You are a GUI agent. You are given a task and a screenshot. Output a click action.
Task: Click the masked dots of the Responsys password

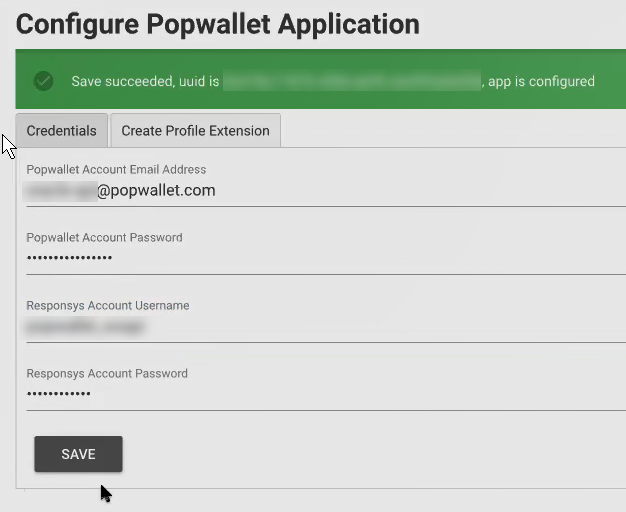59,394
